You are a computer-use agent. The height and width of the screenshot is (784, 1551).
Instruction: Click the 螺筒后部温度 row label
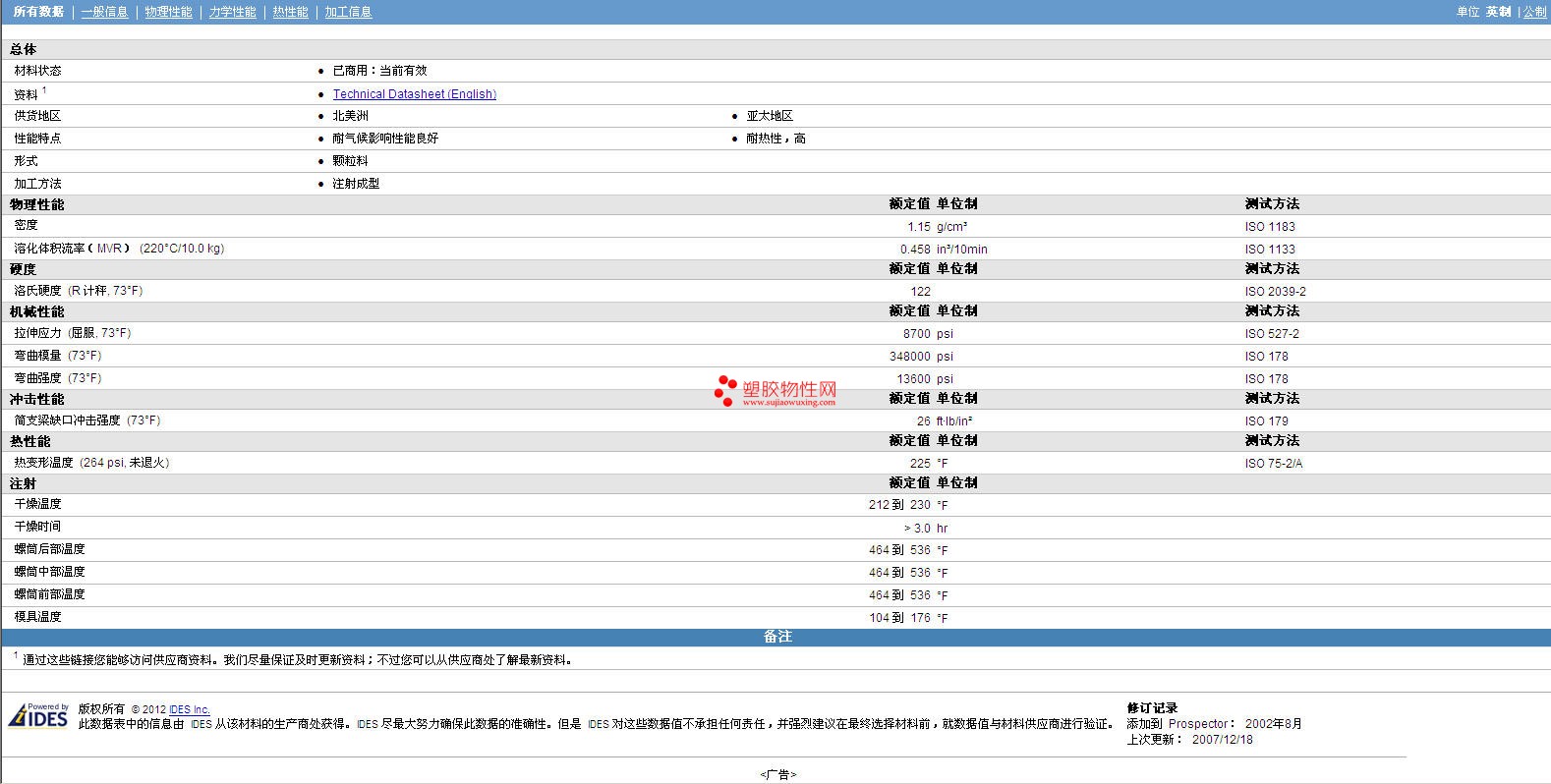49,549
